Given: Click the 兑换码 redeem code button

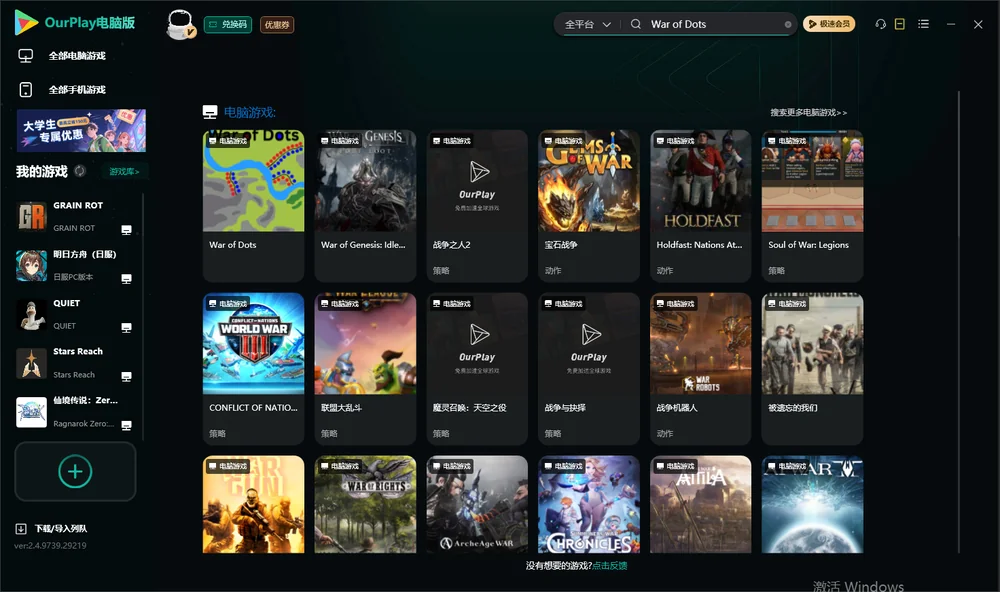Looking at the screenshot, I should point(228,25).
